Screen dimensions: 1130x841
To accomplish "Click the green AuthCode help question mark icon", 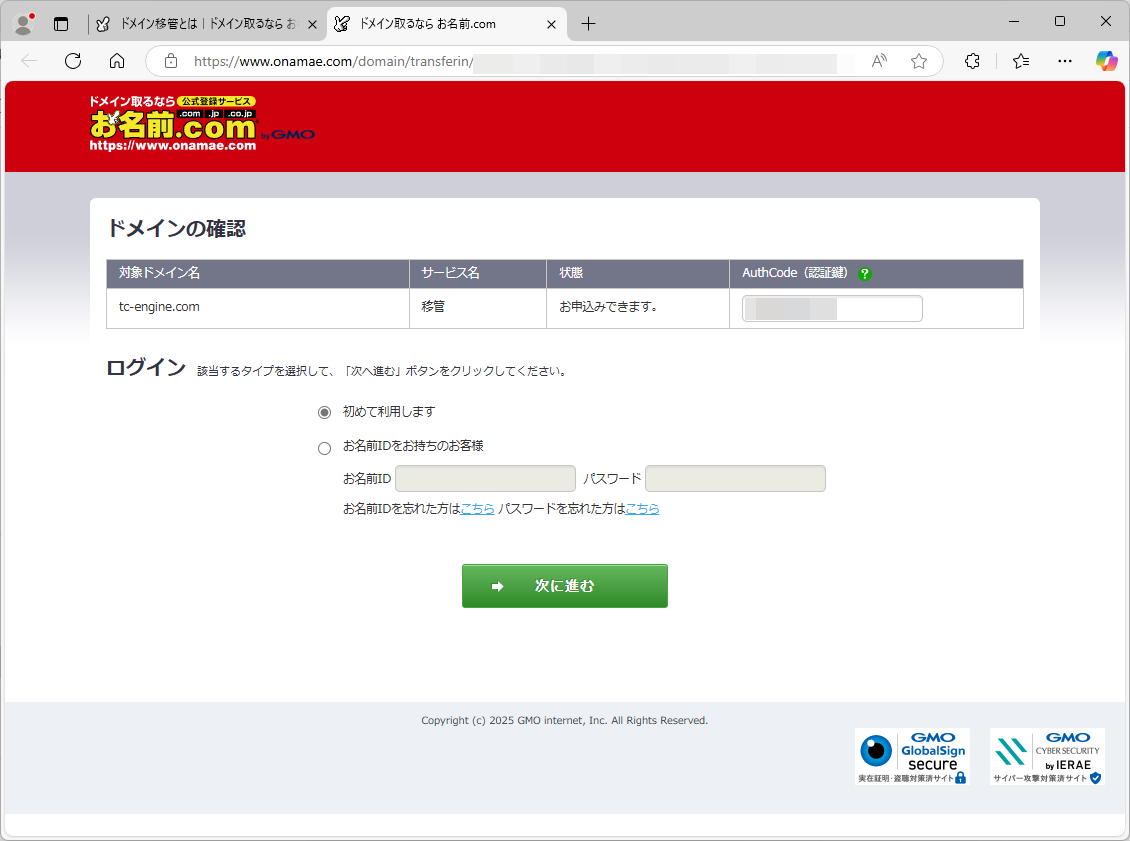I will pyautogui.click(x=865, y=274).
